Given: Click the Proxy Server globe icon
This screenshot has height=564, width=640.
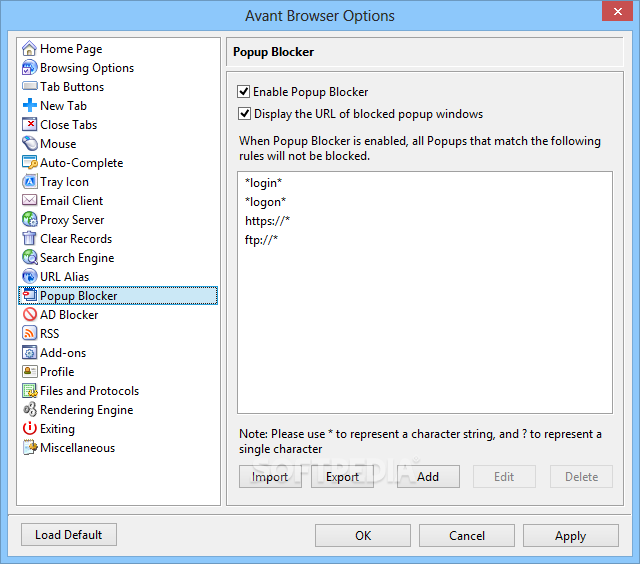Looking at the screenshot, I should click(x=29, y=220).
